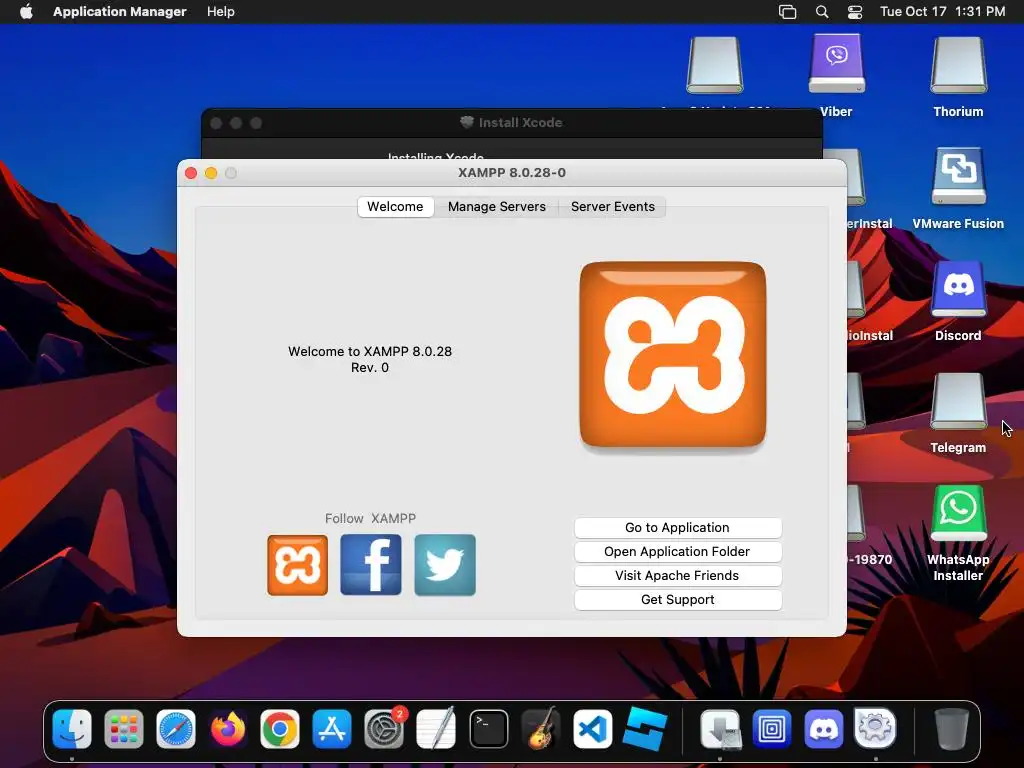Open XAMPP's Facebook page icon

tap(371, 565)
